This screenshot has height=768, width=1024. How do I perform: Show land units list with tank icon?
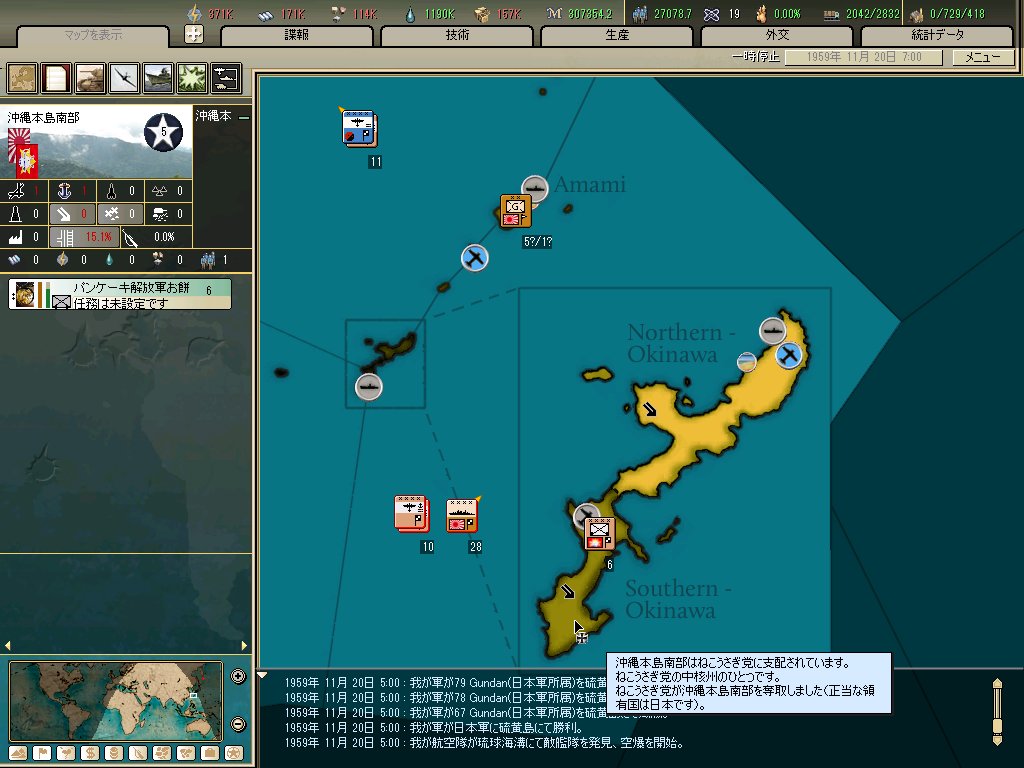(x=89, y=78)
